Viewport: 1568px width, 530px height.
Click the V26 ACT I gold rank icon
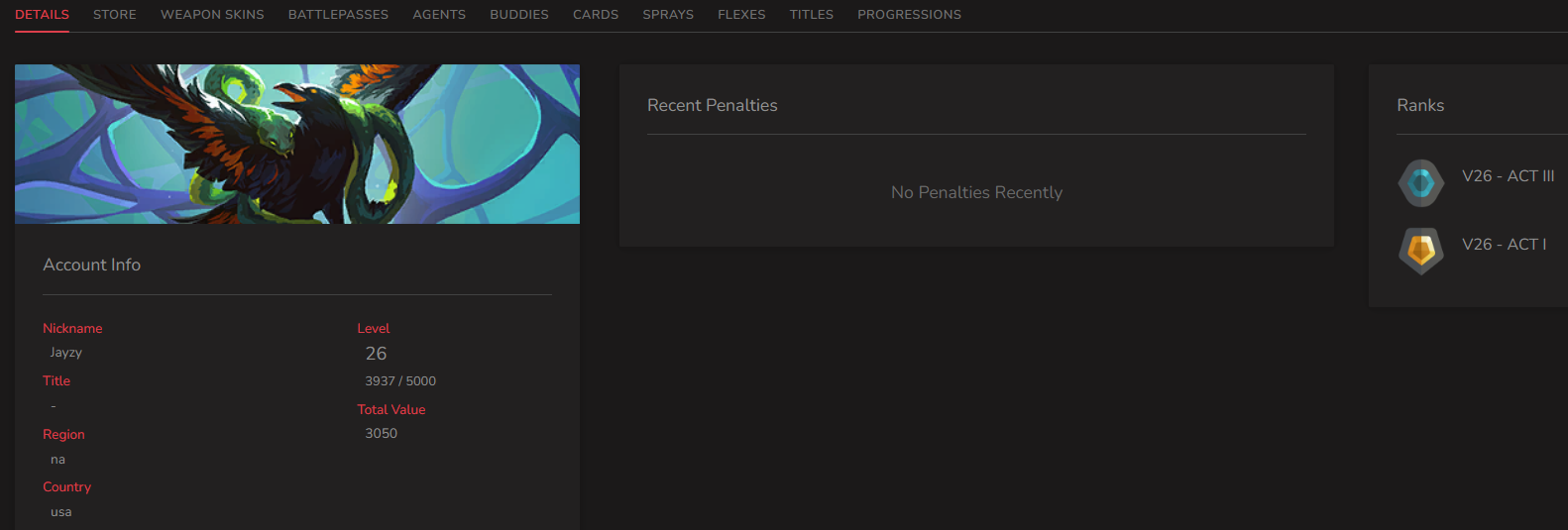1420,251
